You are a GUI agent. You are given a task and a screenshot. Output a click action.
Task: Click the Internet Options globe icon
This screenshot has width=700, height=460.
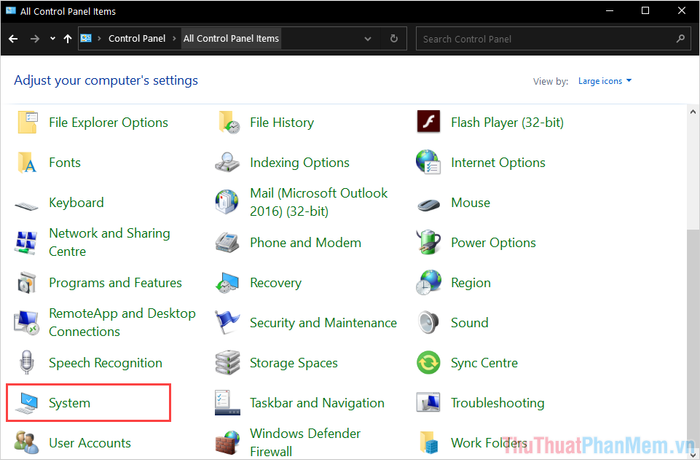pos(429,162)
